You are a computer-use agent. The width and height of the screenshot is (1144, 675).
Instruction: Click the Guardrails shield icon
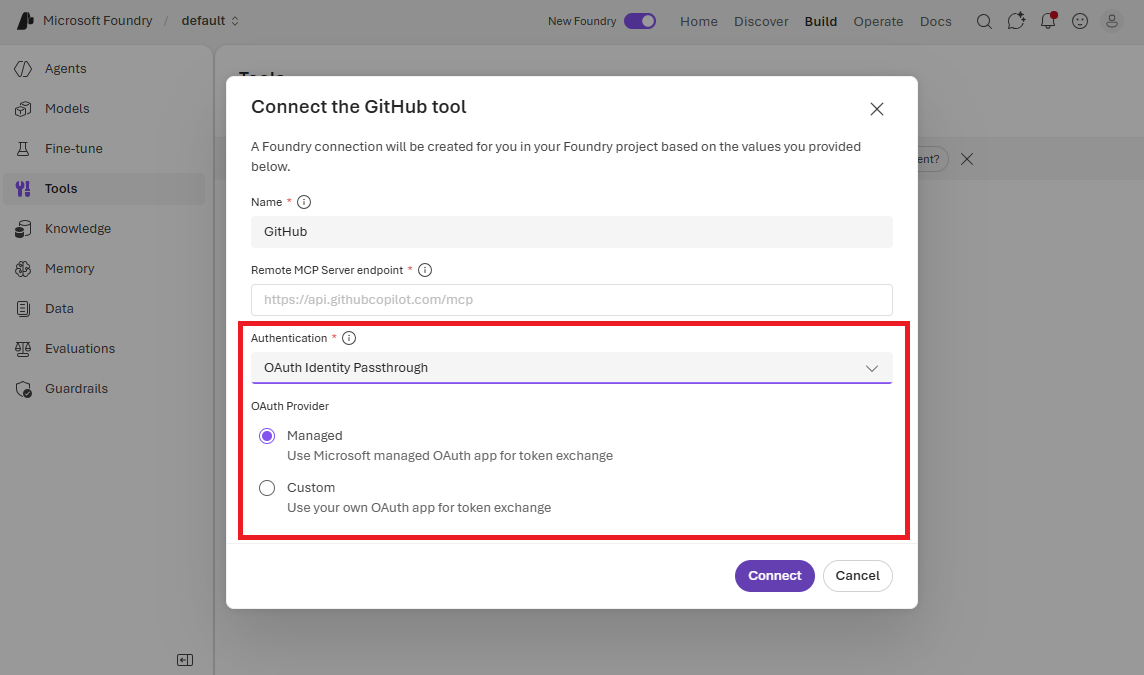pyautogui.click(x=23, y=389)
